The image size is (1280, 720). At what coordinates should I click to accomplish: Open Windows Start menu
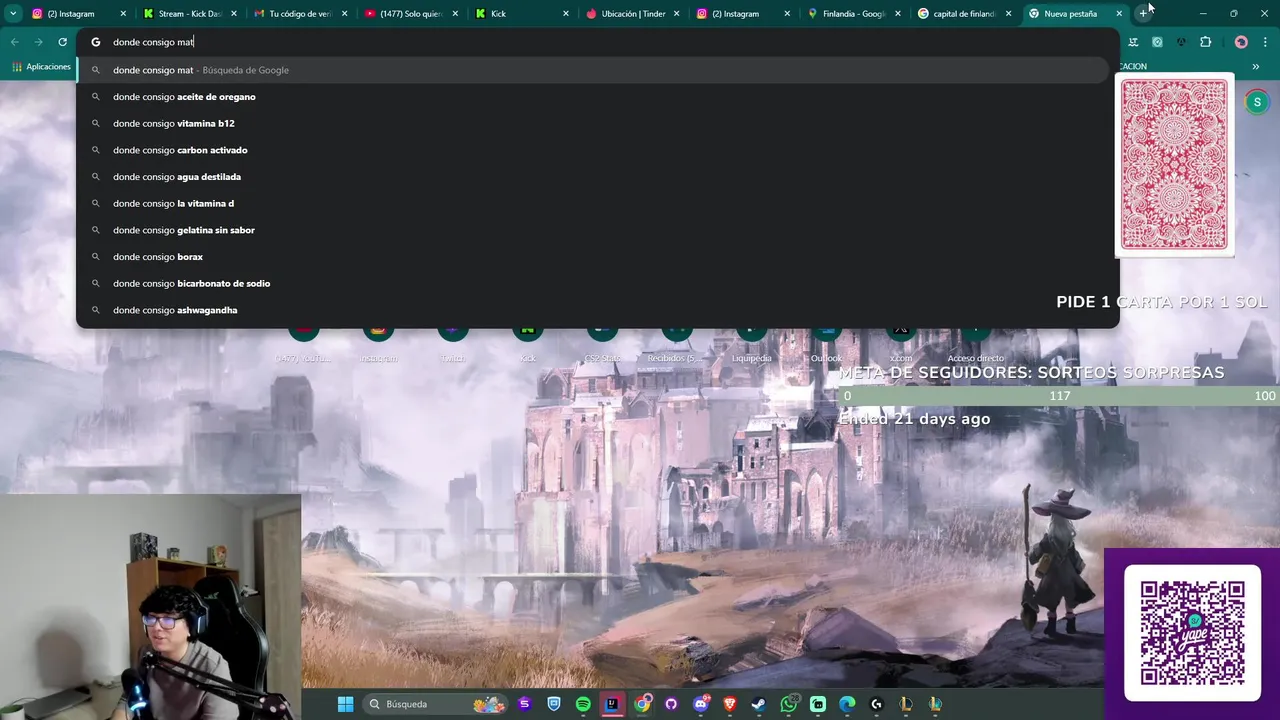pyautogui.click(x=345, y=704)
